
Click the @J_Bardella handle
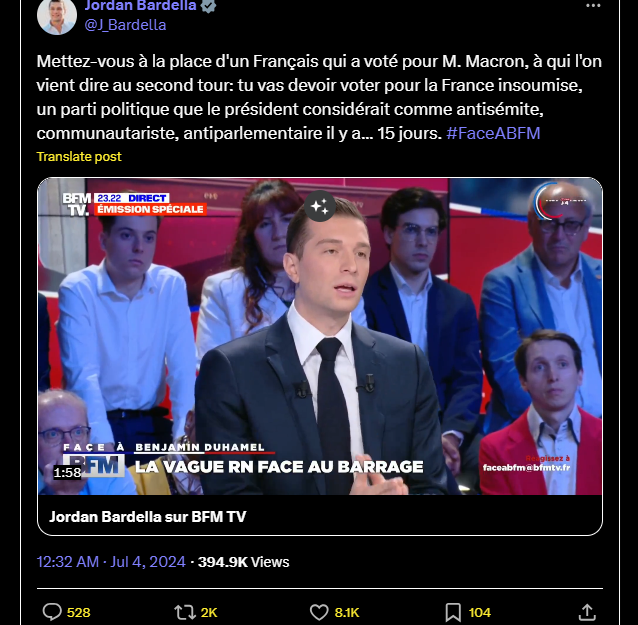tap(125, 25)
